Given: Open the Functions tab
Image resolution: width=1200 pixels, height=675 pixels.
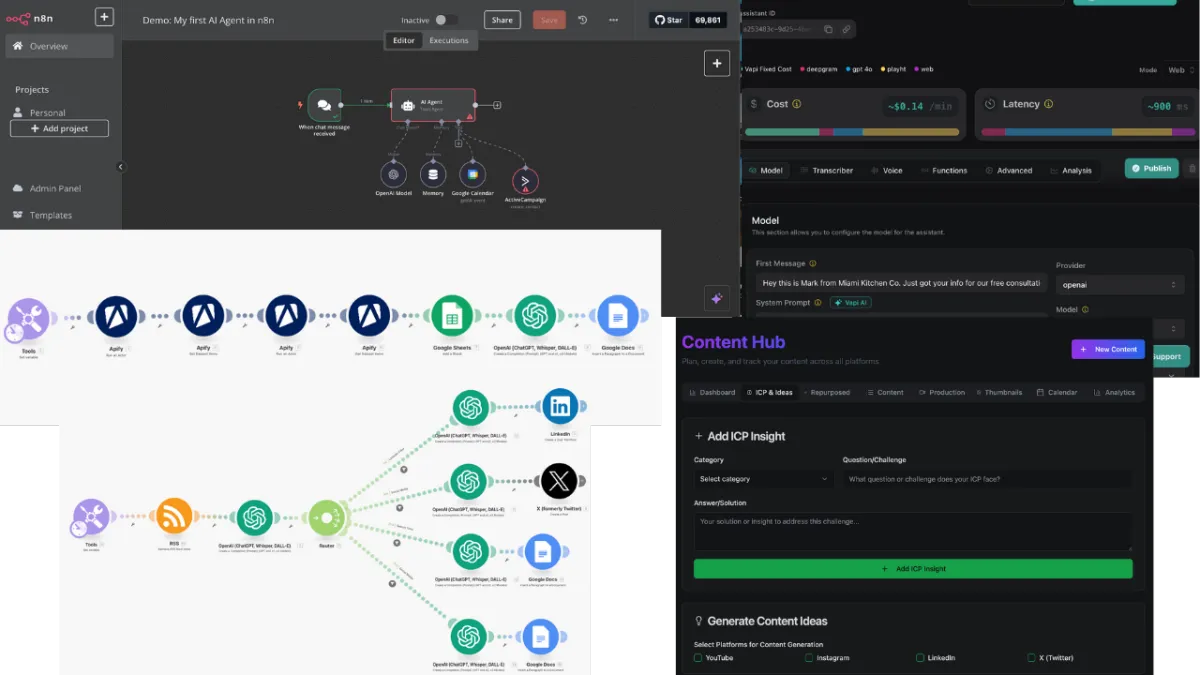Looking at the screenshot, I should click(943, 171).
